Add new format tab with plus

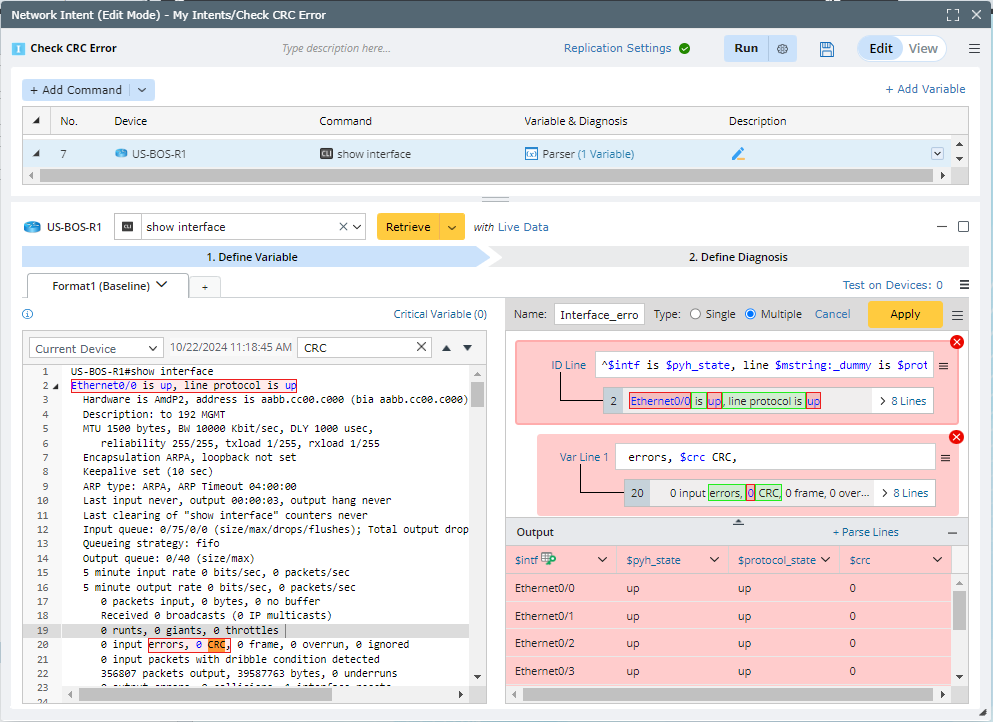[x=204, y=287]
